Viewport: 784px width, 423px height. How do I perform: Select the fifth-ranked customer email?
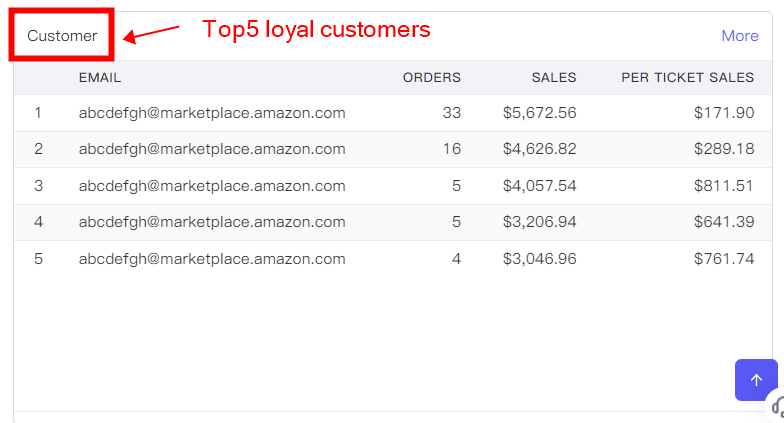click(212, 259)
